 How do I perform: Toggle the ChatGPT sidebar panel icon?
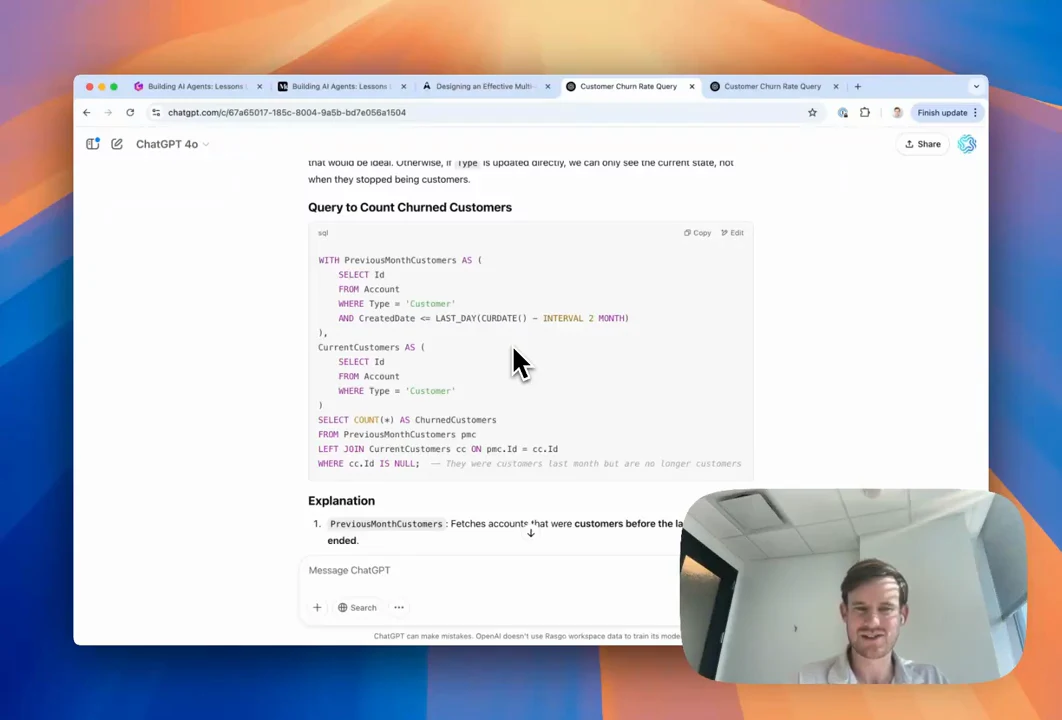click(93, 144)
